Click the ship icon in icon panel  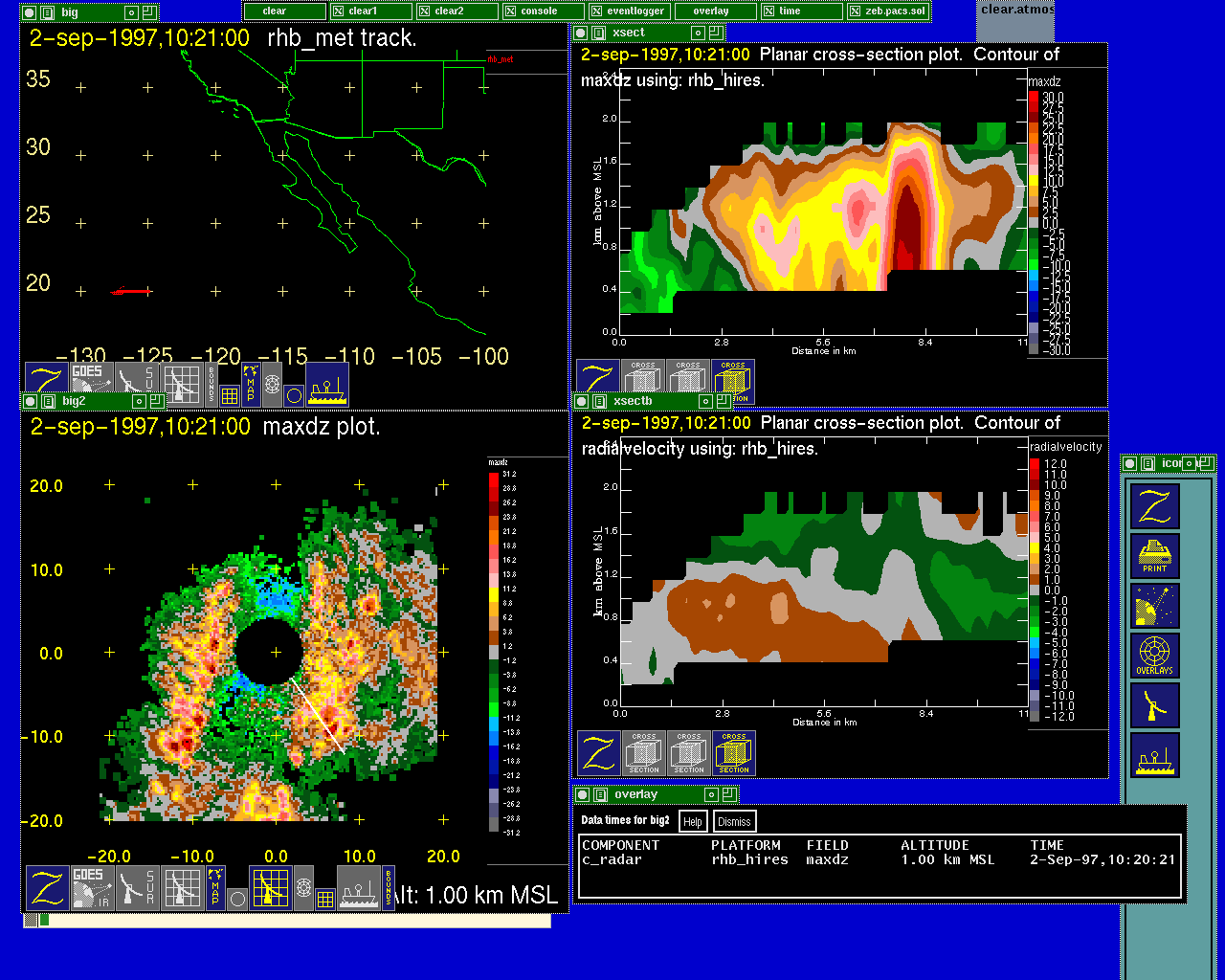point(1154,755)
